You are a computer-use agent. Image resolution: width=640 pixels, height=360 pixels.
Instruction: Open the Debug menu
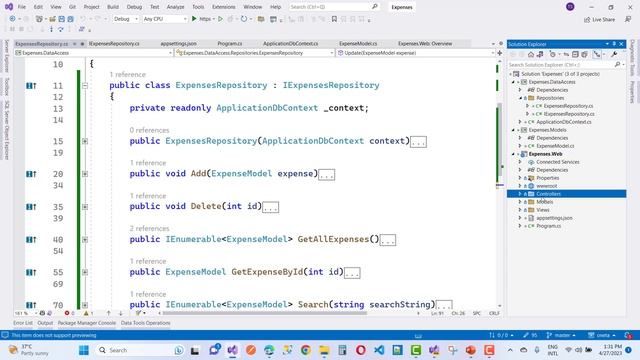point(134,7)
